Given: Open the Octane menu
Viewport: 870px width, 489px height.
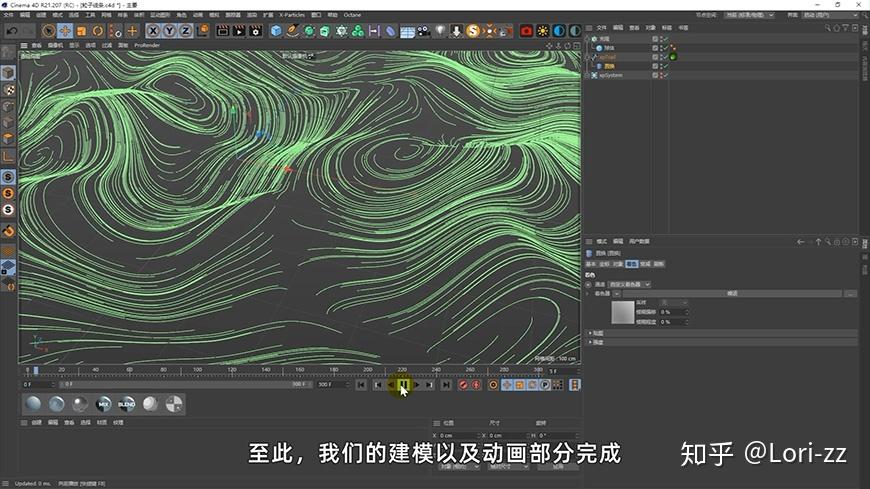Looking at the screenshot, I should (x=352, y=15).
